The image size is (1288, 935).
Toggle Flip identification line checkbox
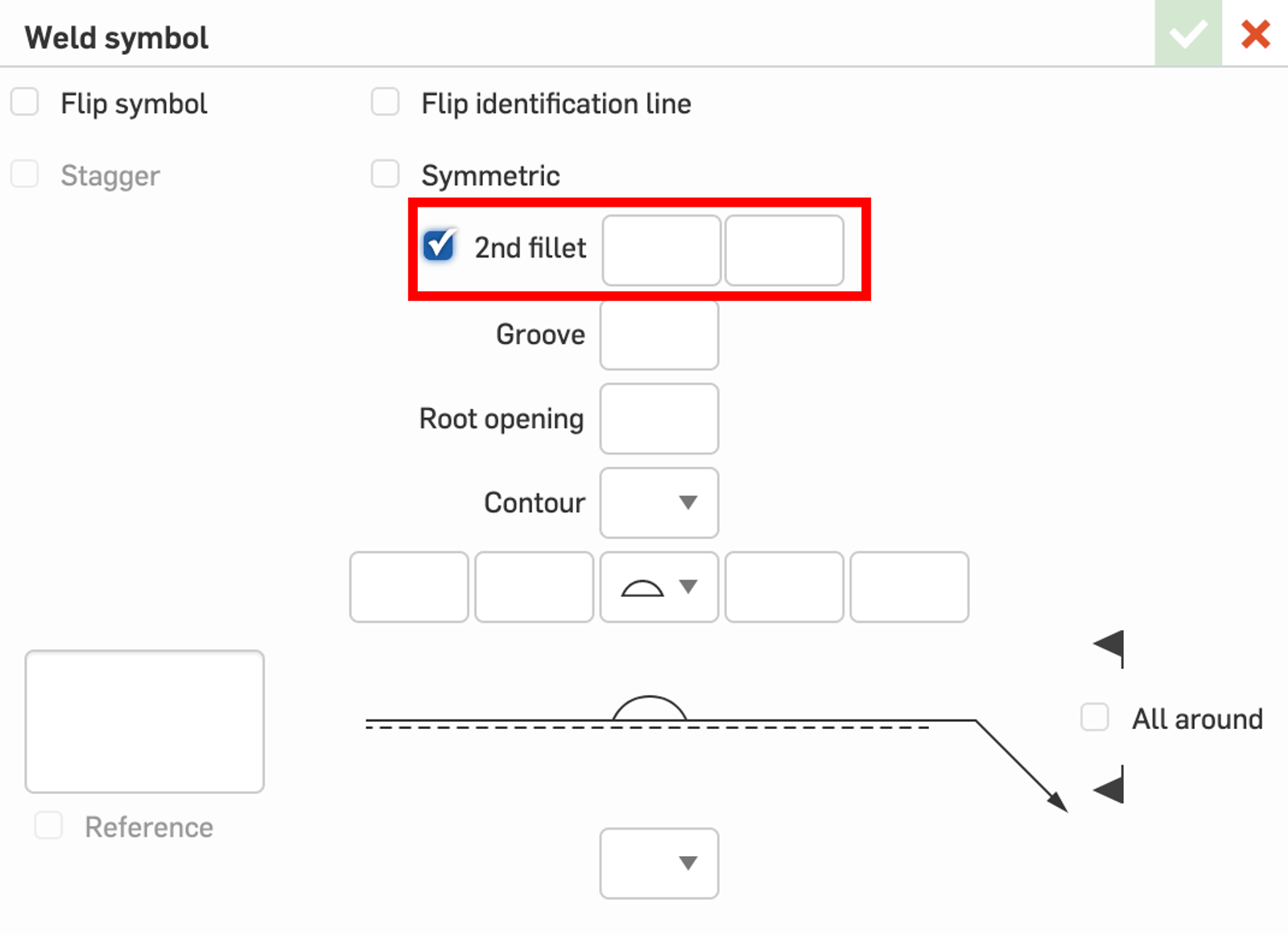point(385,102)
